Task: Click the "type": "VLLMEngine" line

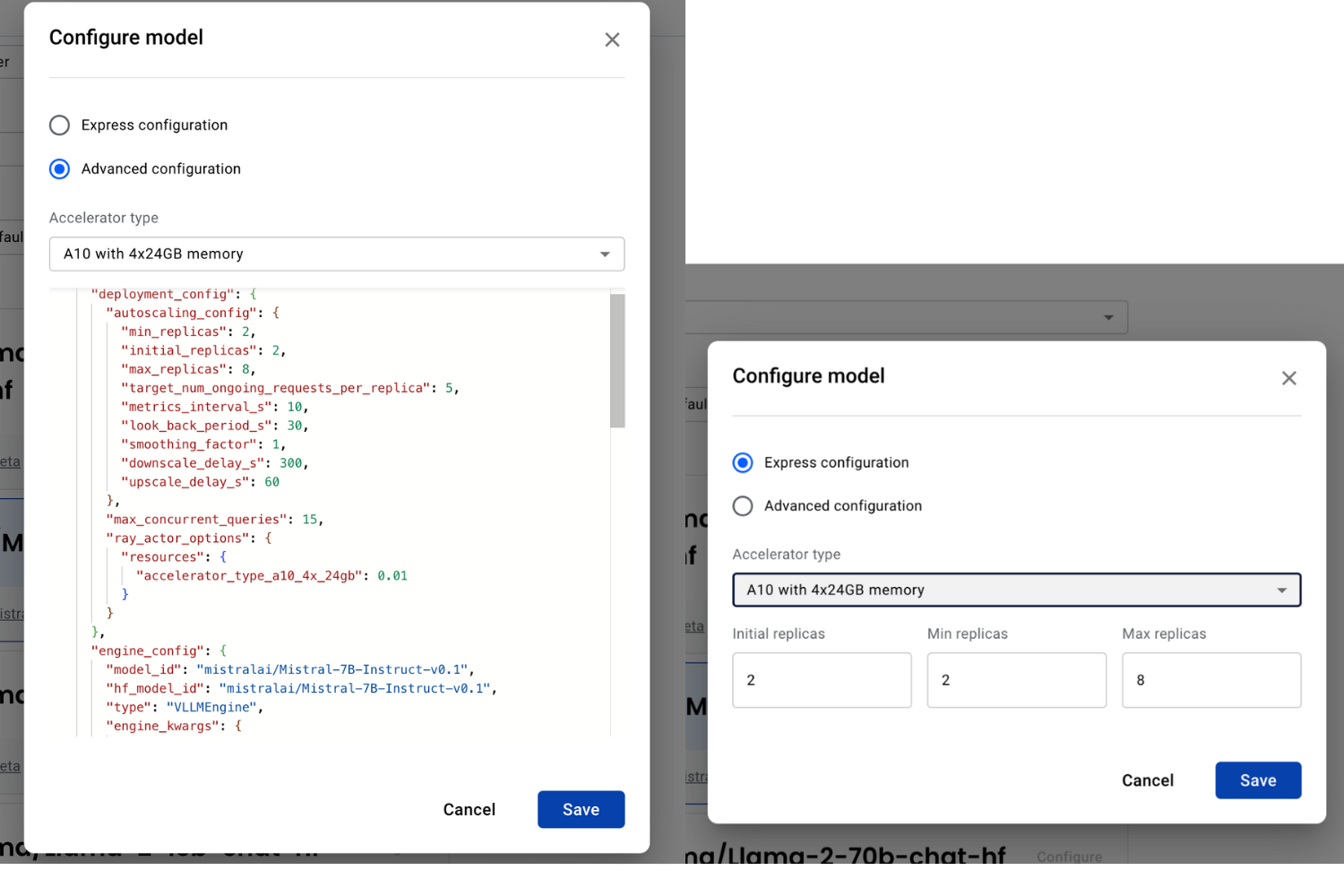Action: tap(185, 707)
